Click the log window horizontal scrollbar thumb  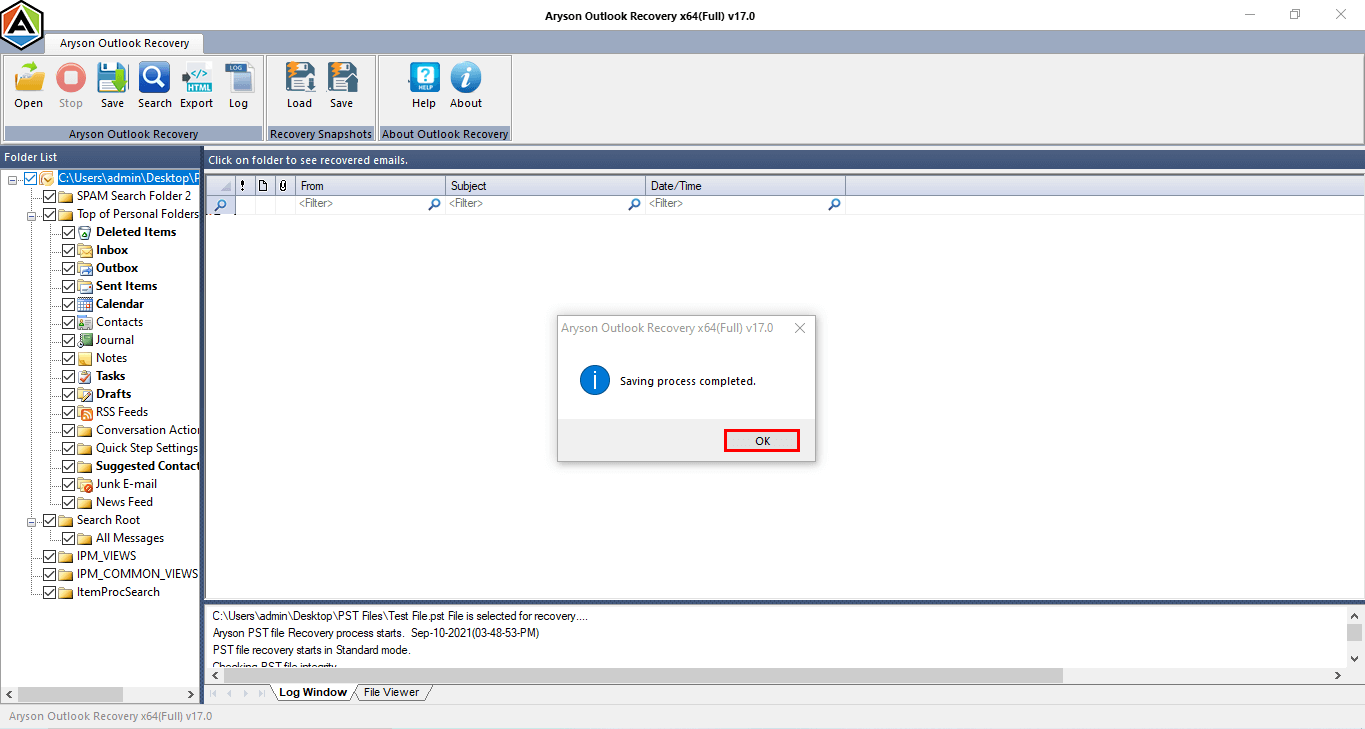[645, 675]
